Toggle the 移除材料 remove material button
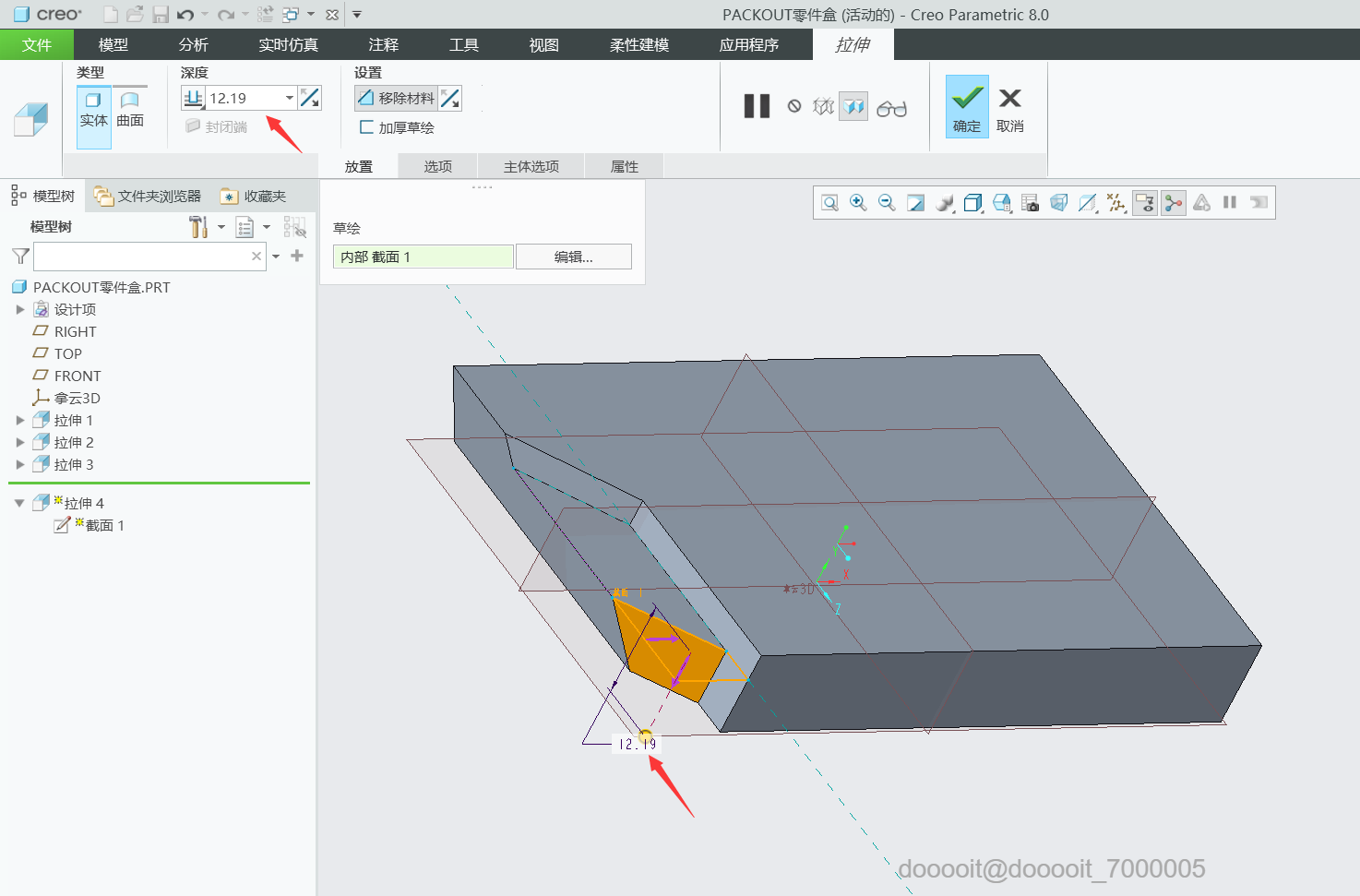1360x896 pixels. click(396, 98)
